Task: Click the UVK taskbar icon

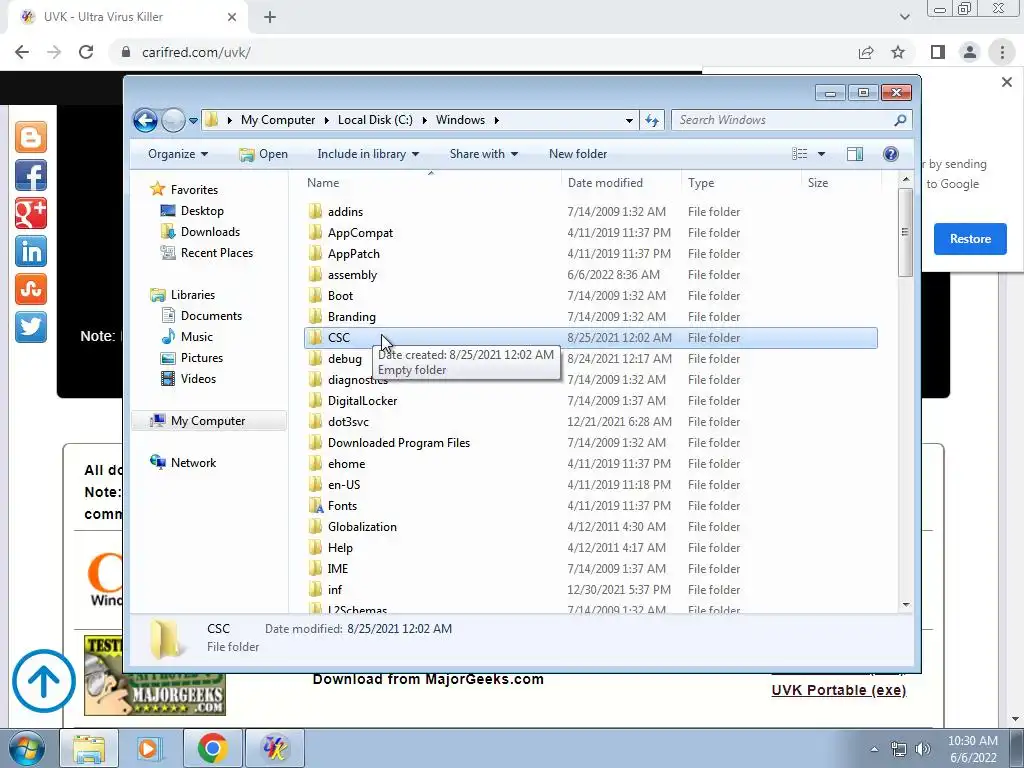Action: pyautogui.click(x=274, y=748)
